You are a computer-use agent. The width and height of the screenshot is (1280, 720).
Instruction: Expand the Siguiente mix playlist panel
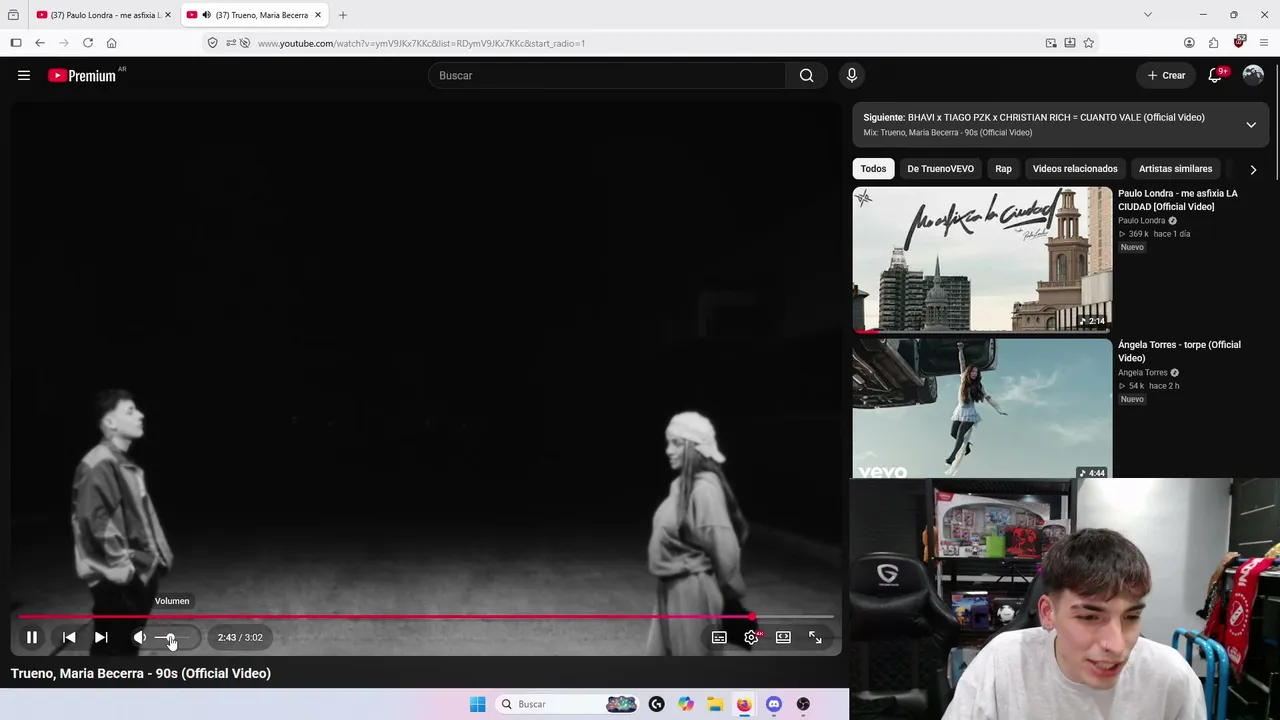pos(1251,125)
